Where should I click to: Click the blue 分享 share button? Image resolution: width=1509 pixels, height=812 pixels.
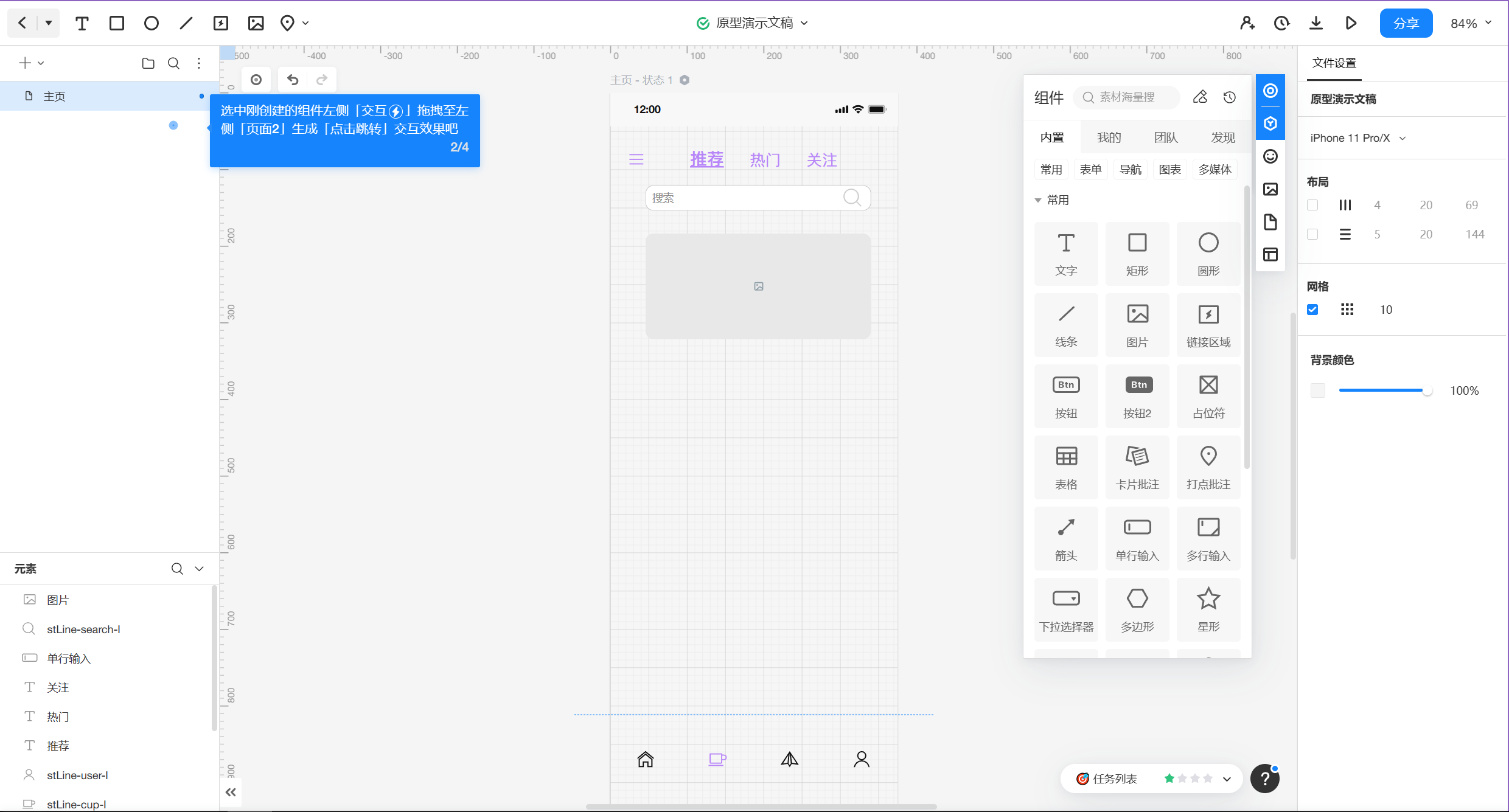(x=1406, y=23)
